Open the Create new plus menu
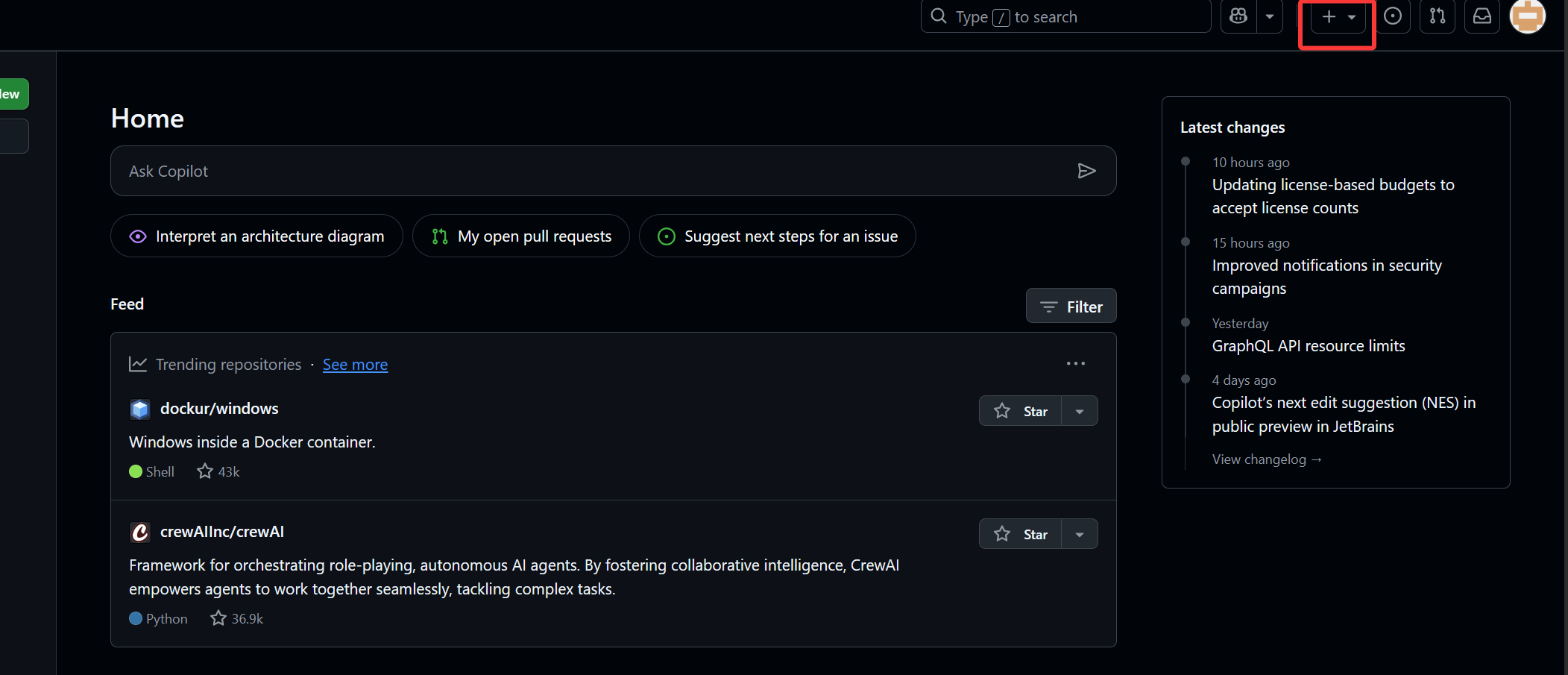This screenshot has width=1568, height=675. click(1338, 16)
